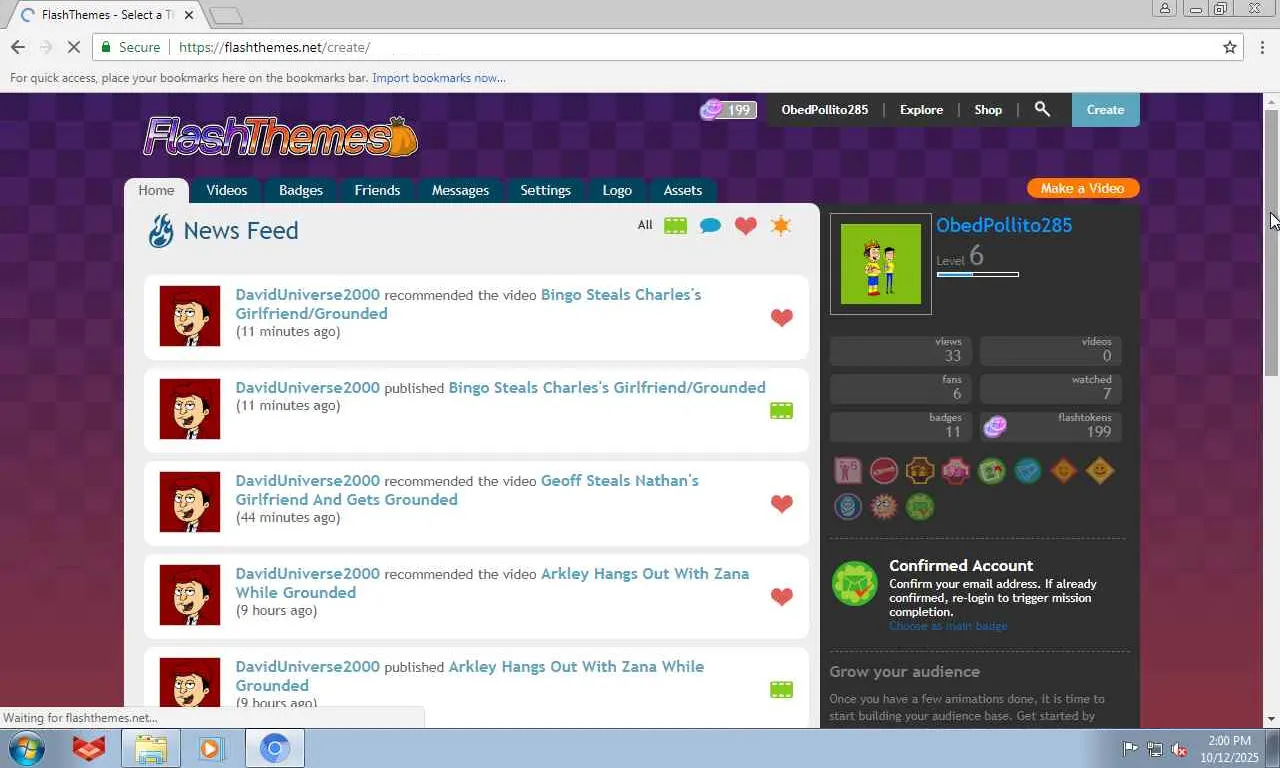Bookmark this page with the star icon
The width and height of the screenshot is (1280, 768).
[x=1230, y=47]
